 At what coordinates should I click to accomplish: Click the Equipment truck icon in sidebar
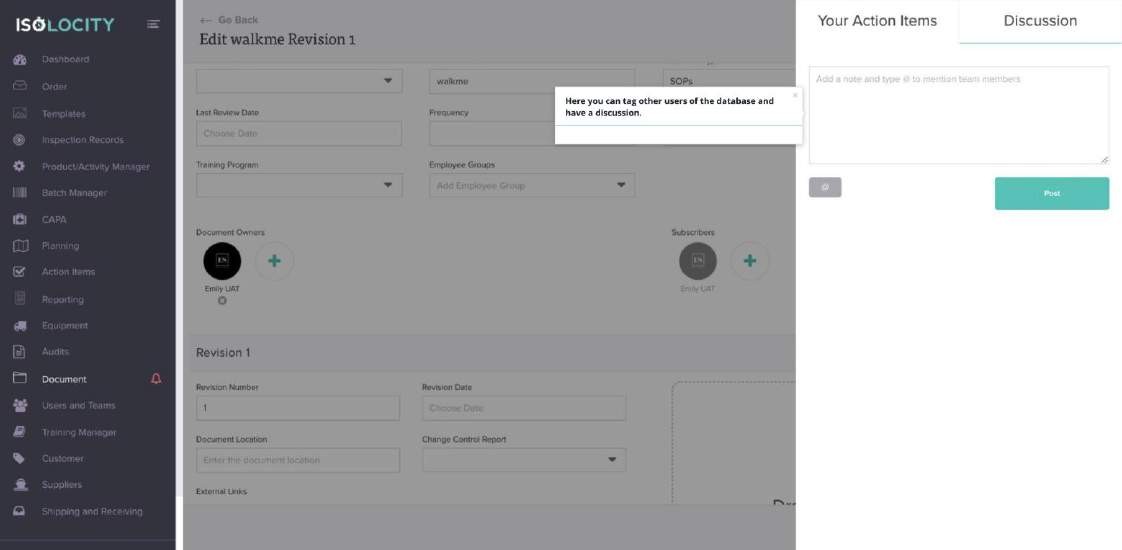click(x=20, y=326)
